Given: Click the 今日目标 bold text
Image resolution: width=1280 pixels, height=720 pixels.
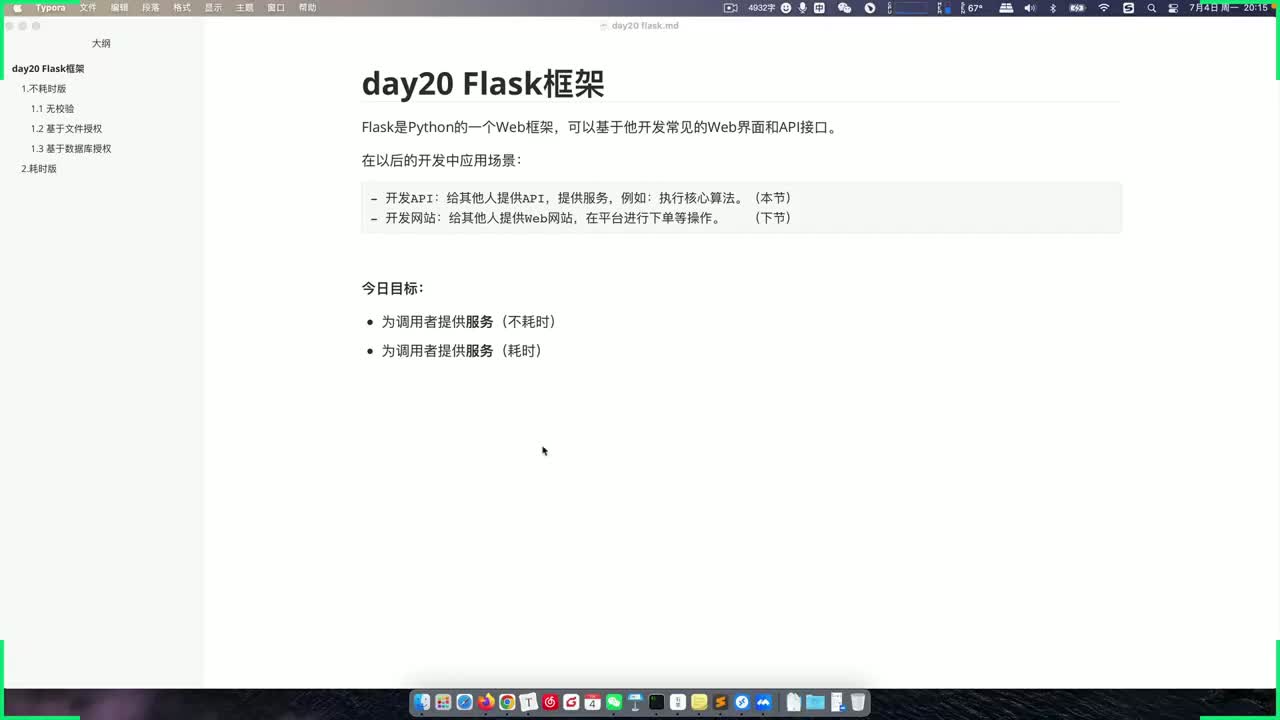Looking at the screenshot, I should pos(392,288).
